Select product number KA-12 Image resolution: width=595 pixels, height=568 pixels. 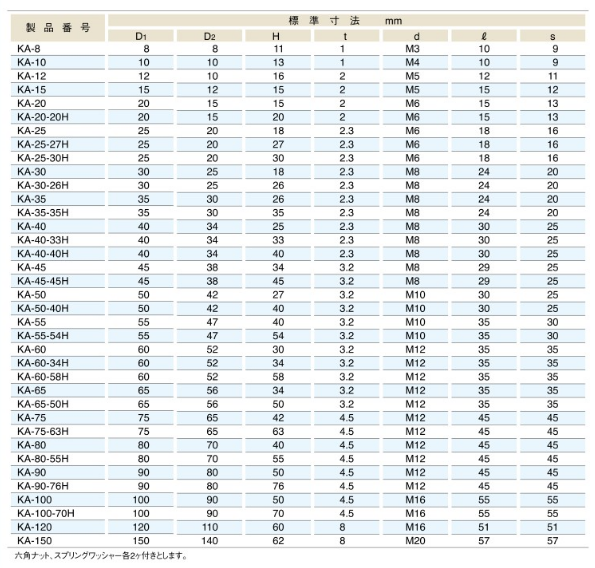pyautogui.click(x=31, y=76)
